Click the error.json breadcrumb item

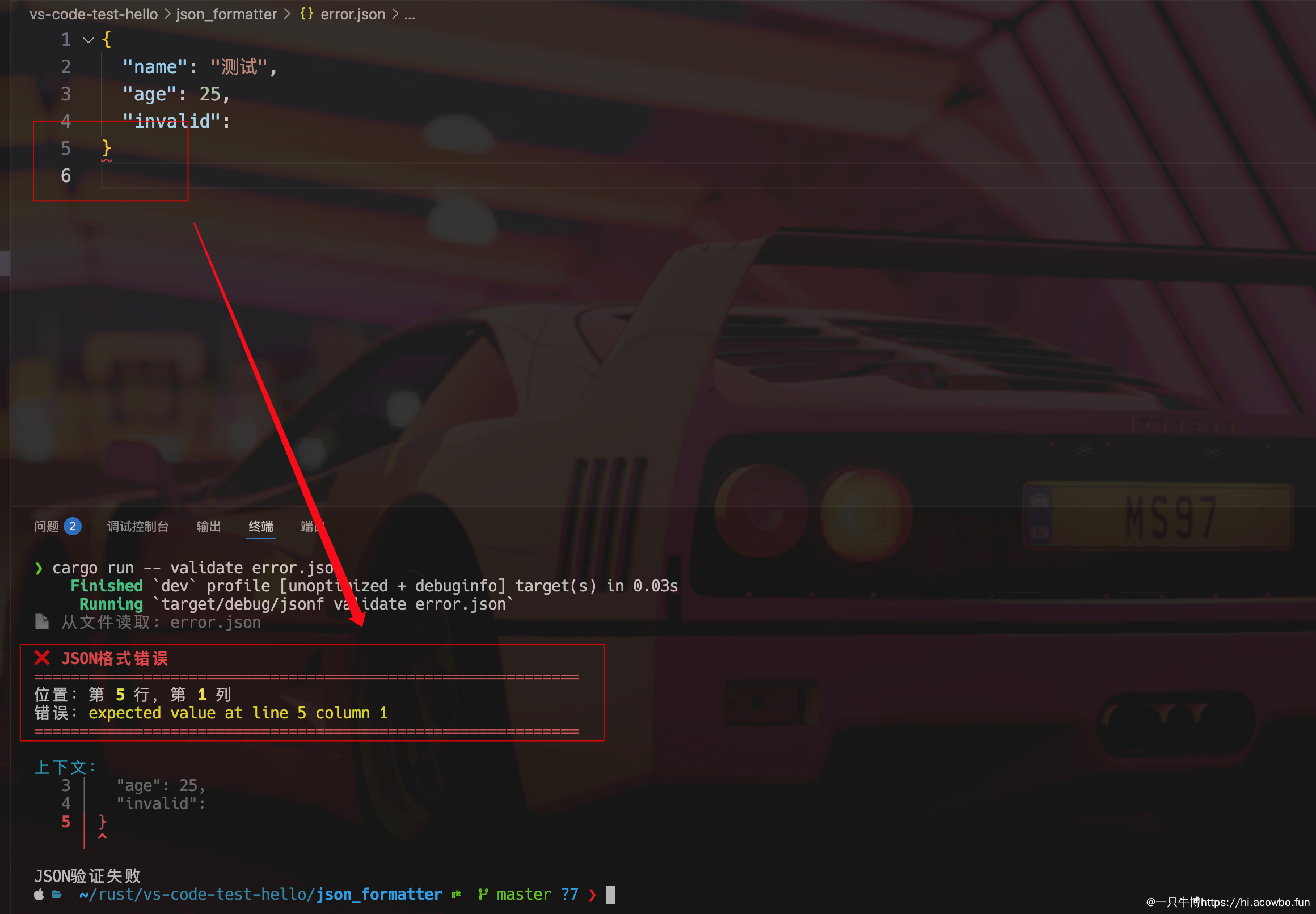pyautogui.click(x=352, y=14)
